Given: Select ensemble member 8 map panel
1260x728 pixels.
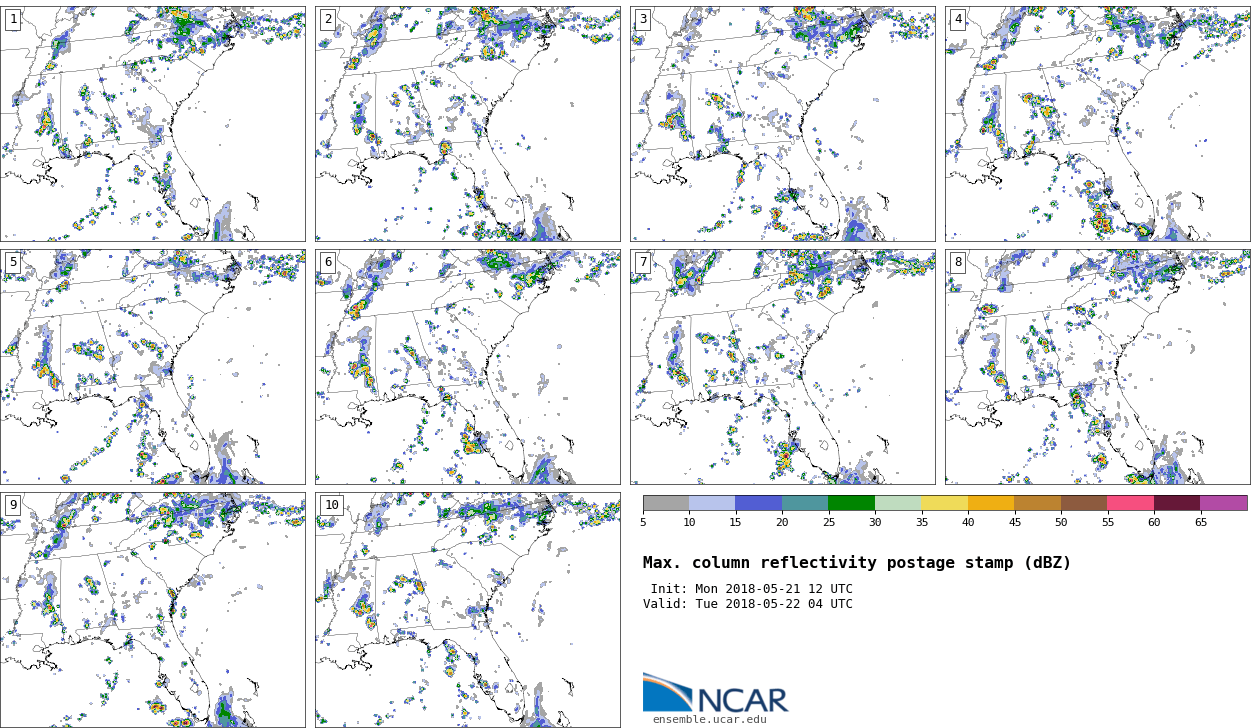Looking at the screenshot, I should 1097,367.
